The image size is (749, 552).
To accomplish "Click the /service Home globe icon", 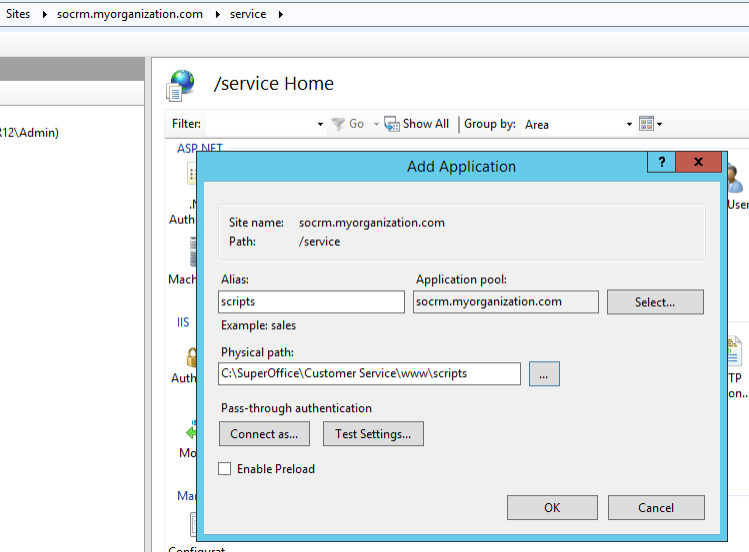I will (x=181, y=85).
